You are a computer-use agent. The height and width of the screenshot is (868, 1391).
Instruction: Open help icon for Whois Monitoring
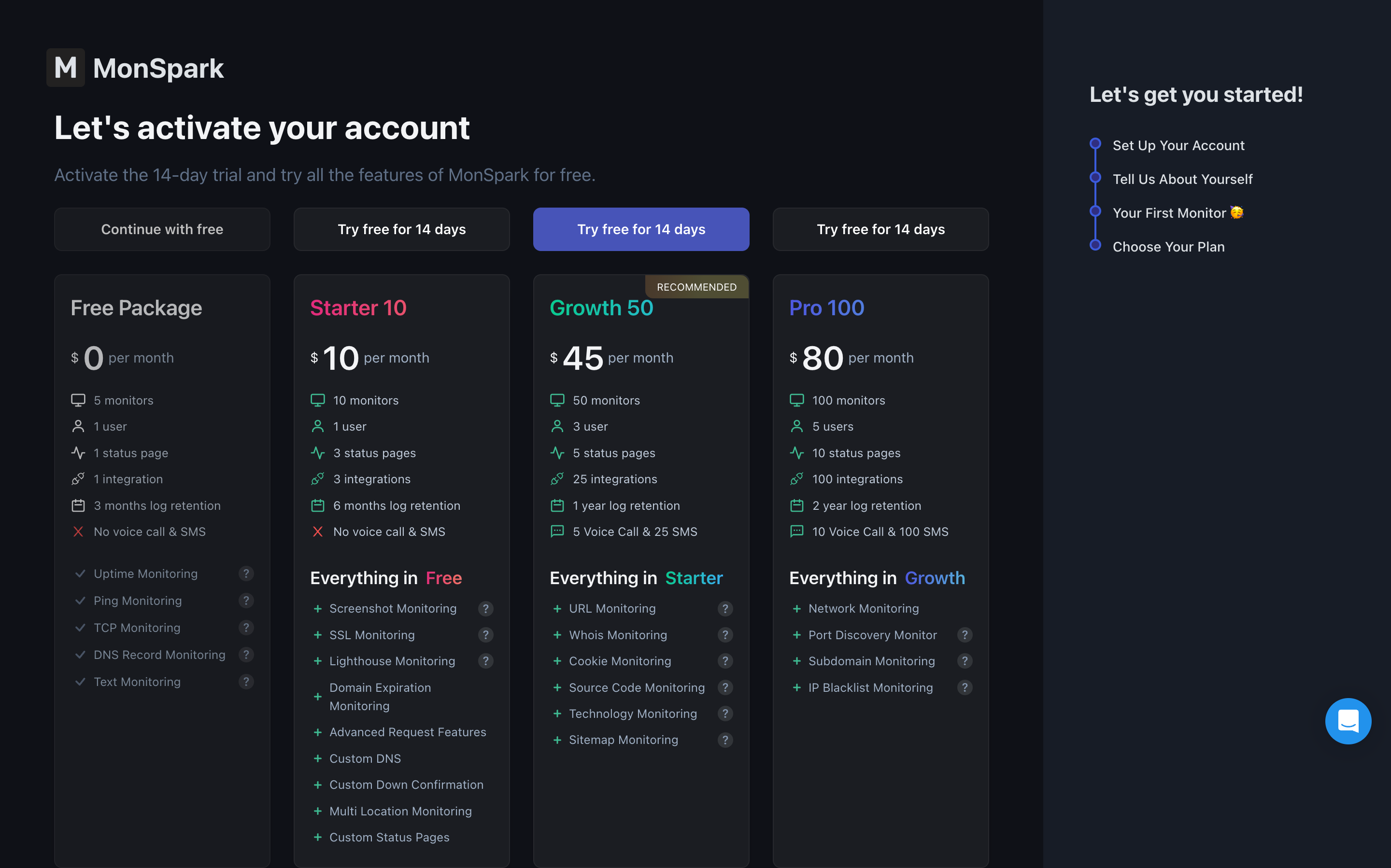(x=725, y=635)
